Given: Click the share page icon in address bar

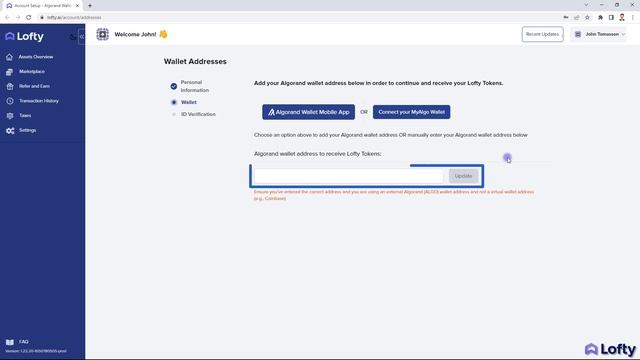Looking at the screenshot, I should (576, 18).
